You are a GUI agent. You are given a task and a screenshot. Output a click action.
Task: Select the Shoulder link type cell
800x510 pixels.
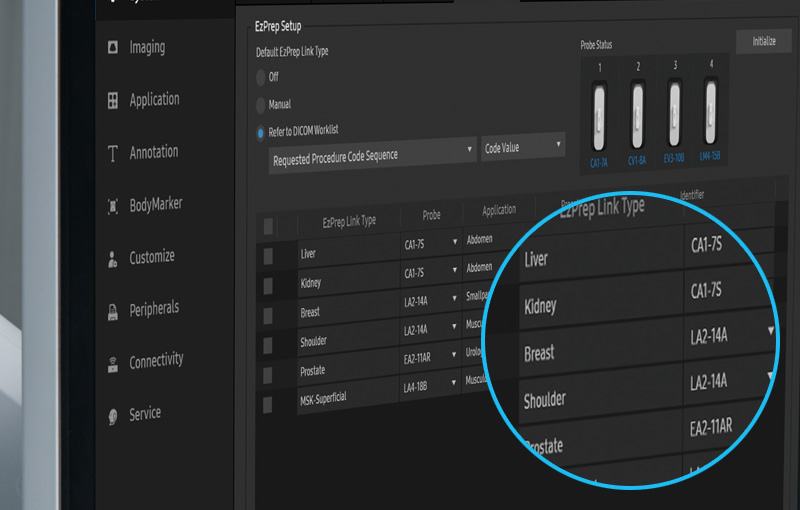click(x=348, y=337)
